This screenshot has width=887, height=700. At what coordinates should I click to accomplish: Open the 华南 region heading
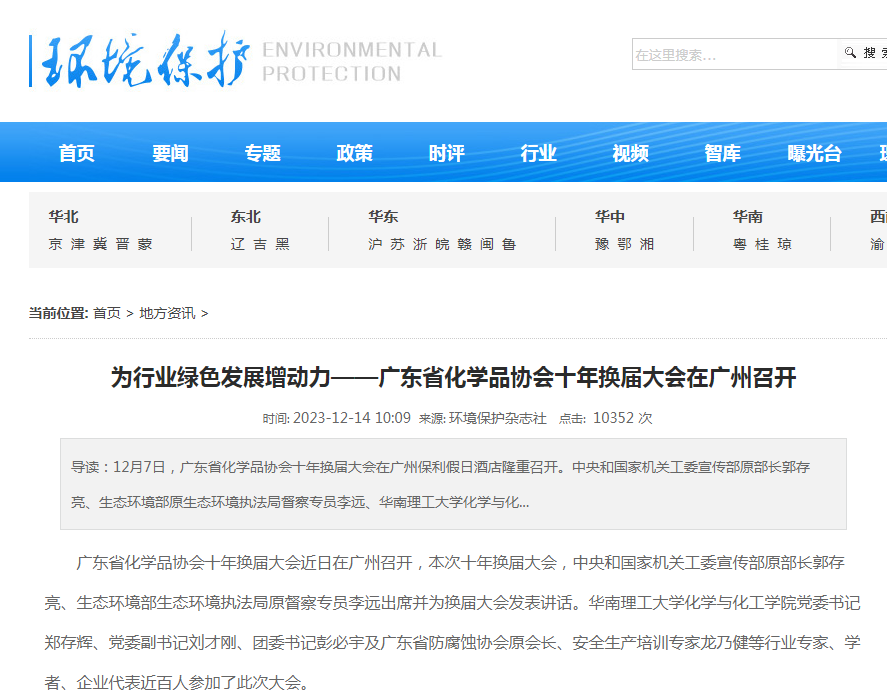pyautogui.click(x=747, y=217)
